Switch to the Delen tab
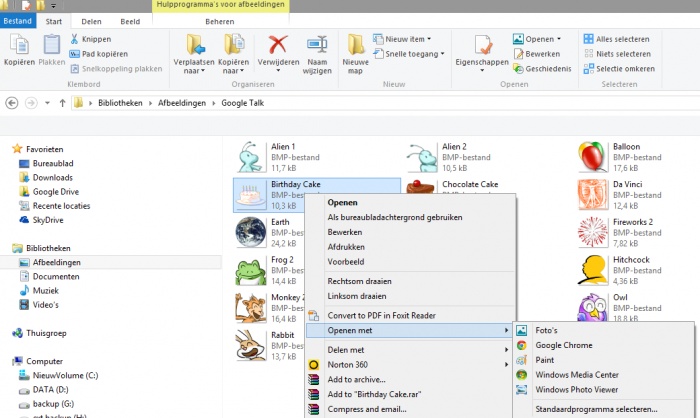The image size is (700, 418). (92, 21)
